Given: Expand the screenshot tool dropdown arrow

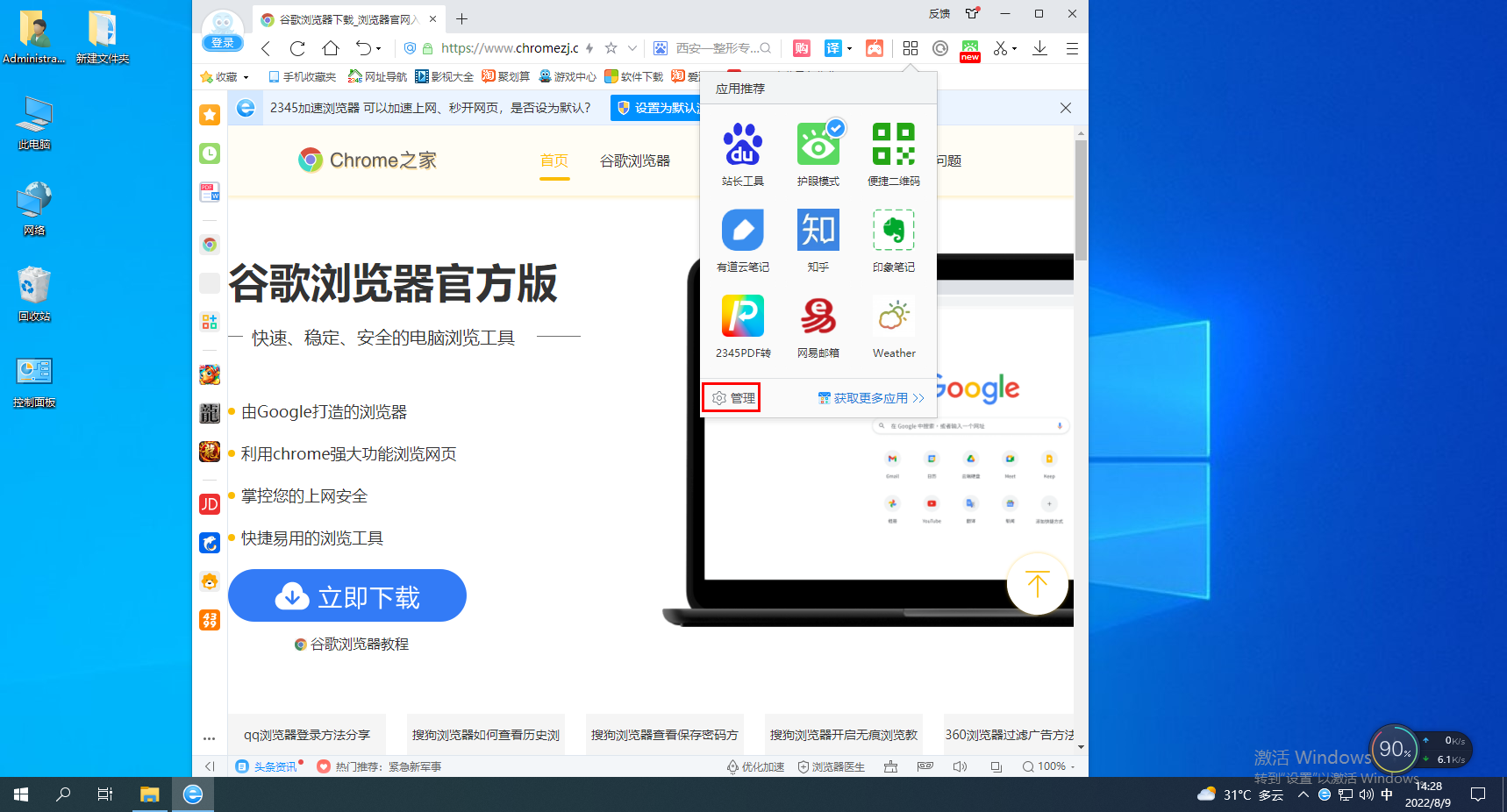Looking at the screenshot, I should click(x=1015, y=48).
